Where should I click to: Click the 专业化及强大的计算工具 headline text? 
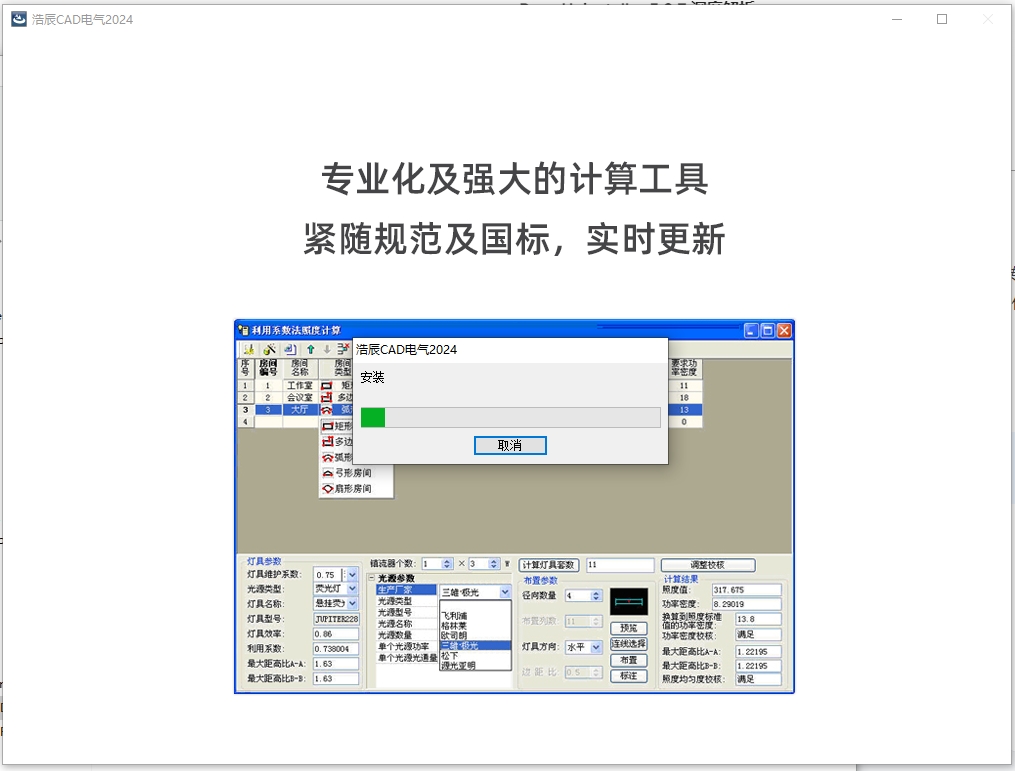pos(515,179)
